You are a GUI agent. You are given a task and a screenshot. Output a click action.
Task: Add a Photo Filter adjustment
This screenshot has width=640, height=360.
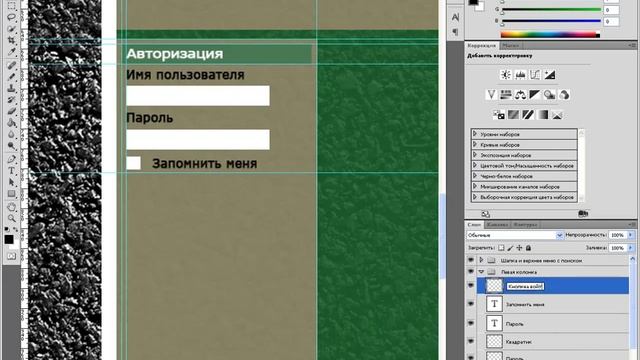click(549, 95)
